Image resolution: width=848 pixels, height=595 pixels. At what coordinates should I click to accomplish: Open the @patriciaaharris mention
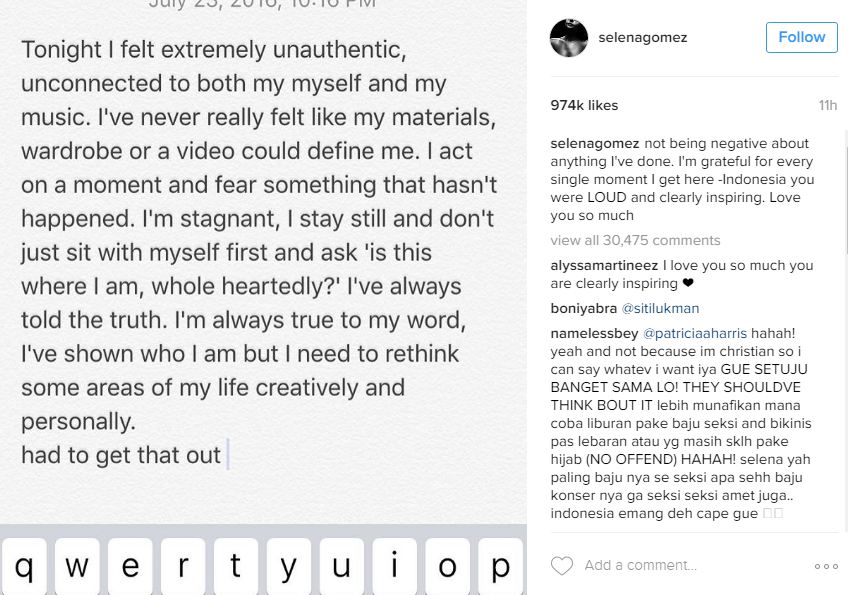pyautogui.click(x=694, y=334)
